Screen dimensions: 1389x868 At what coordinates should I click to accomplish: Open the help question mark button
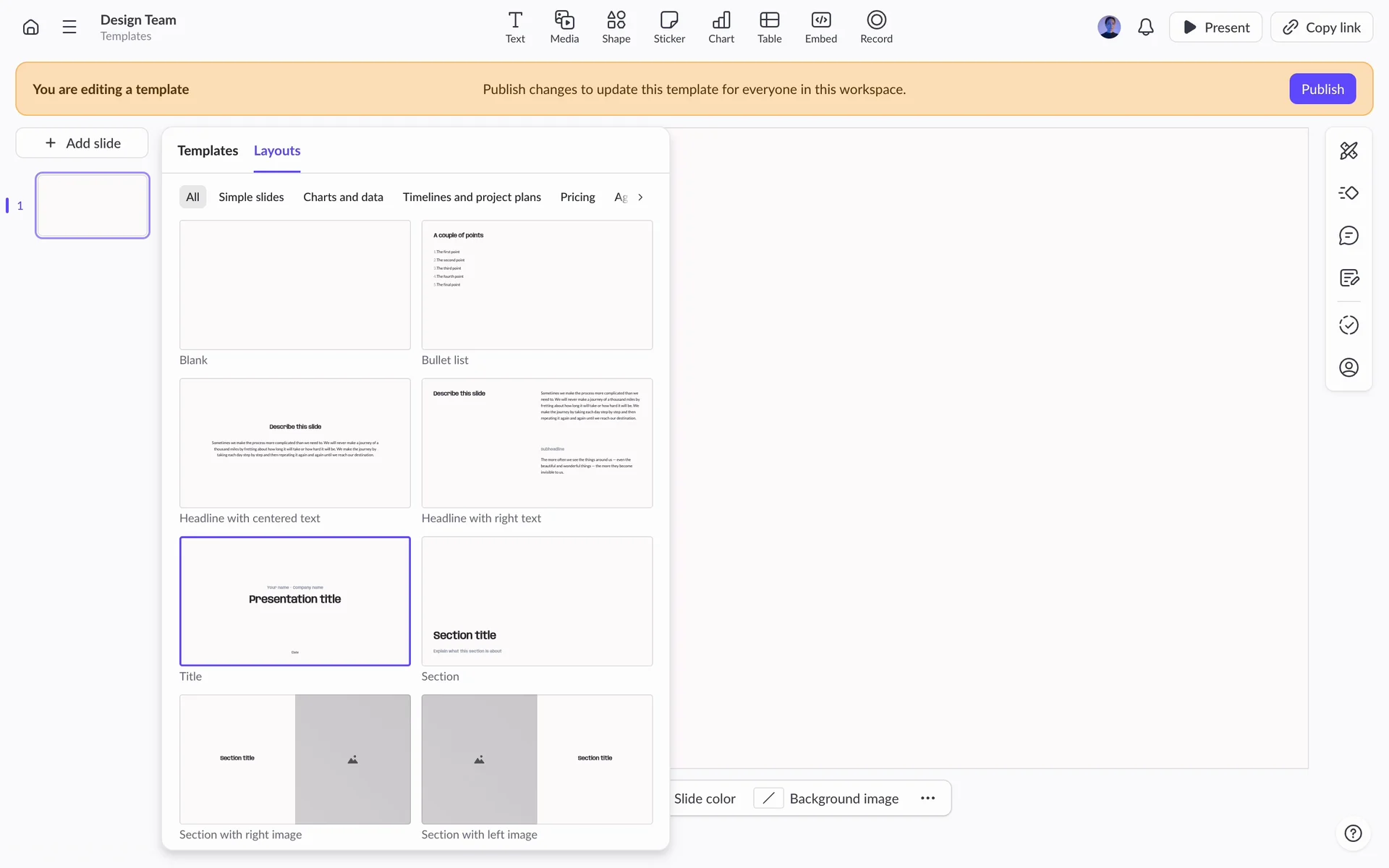[1352, 833]
